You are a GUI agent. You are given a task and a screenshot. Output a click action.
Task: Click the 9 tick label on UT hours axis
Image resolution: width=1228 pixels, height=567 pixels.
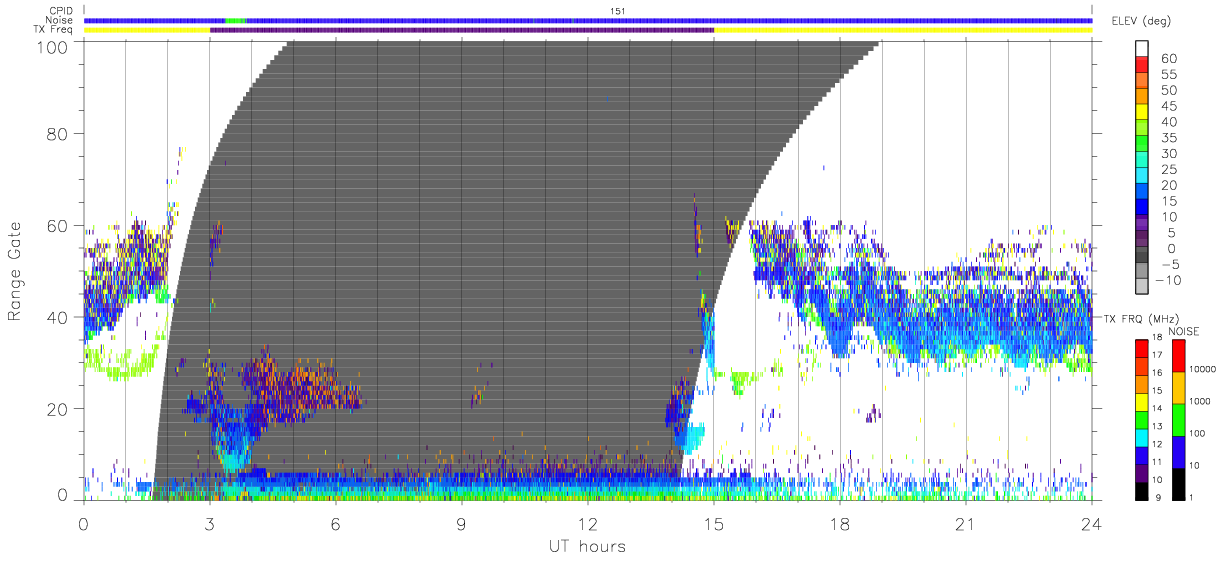click(x=462, y=524)
